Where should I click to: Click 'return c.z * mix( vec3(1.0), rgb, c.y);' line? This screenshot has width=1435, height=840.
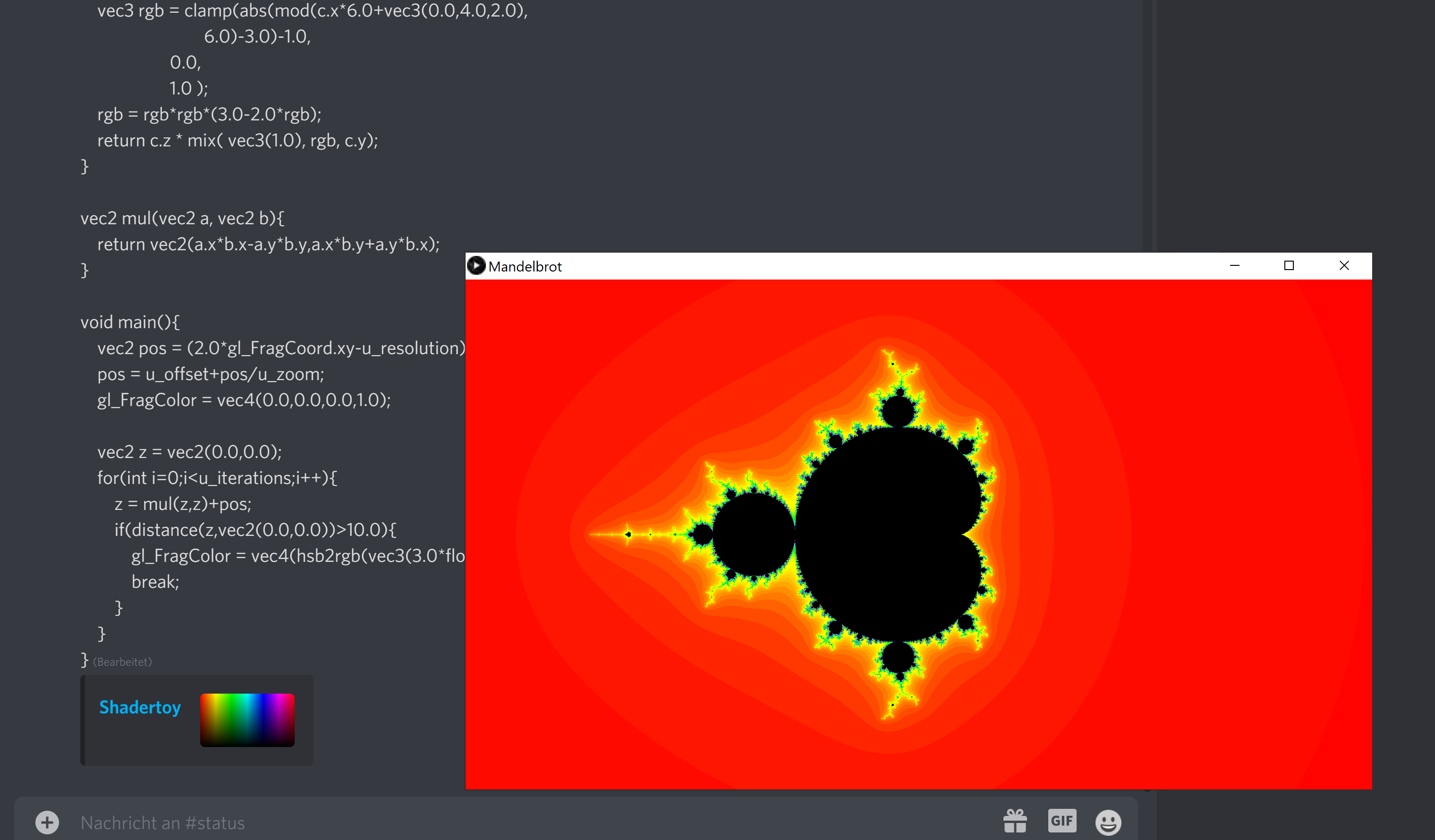[x=238, y=141]
